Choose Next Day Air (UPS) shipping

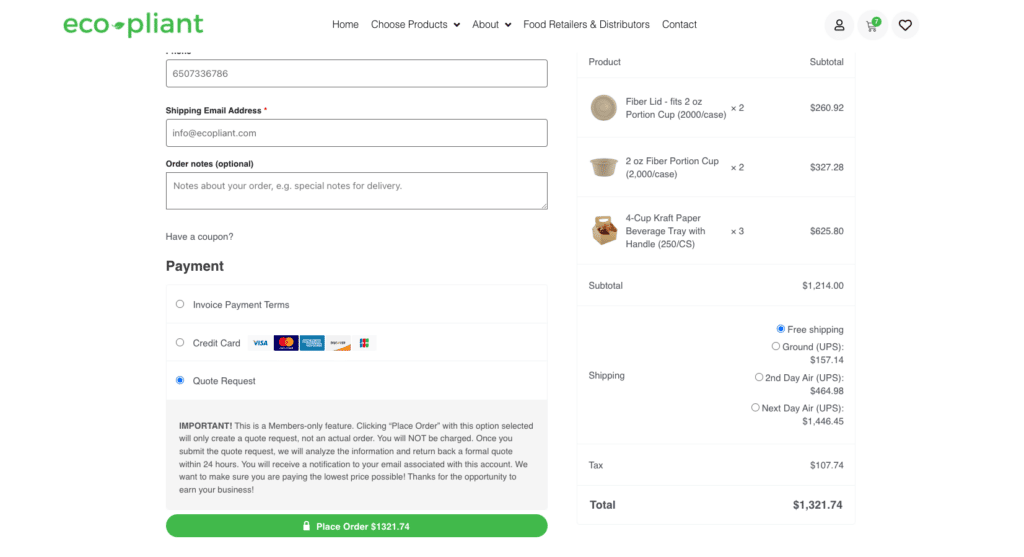click(x=755, y=407)
